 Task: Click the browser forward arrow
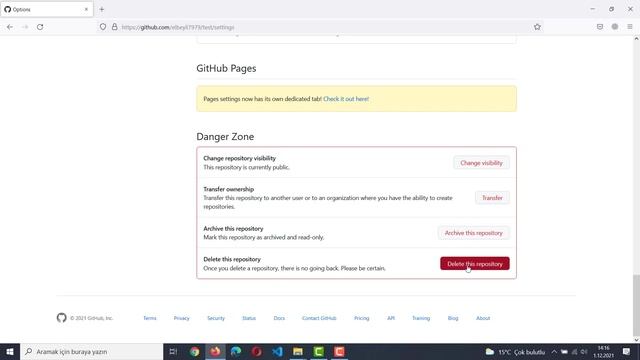tap(25, 27)
